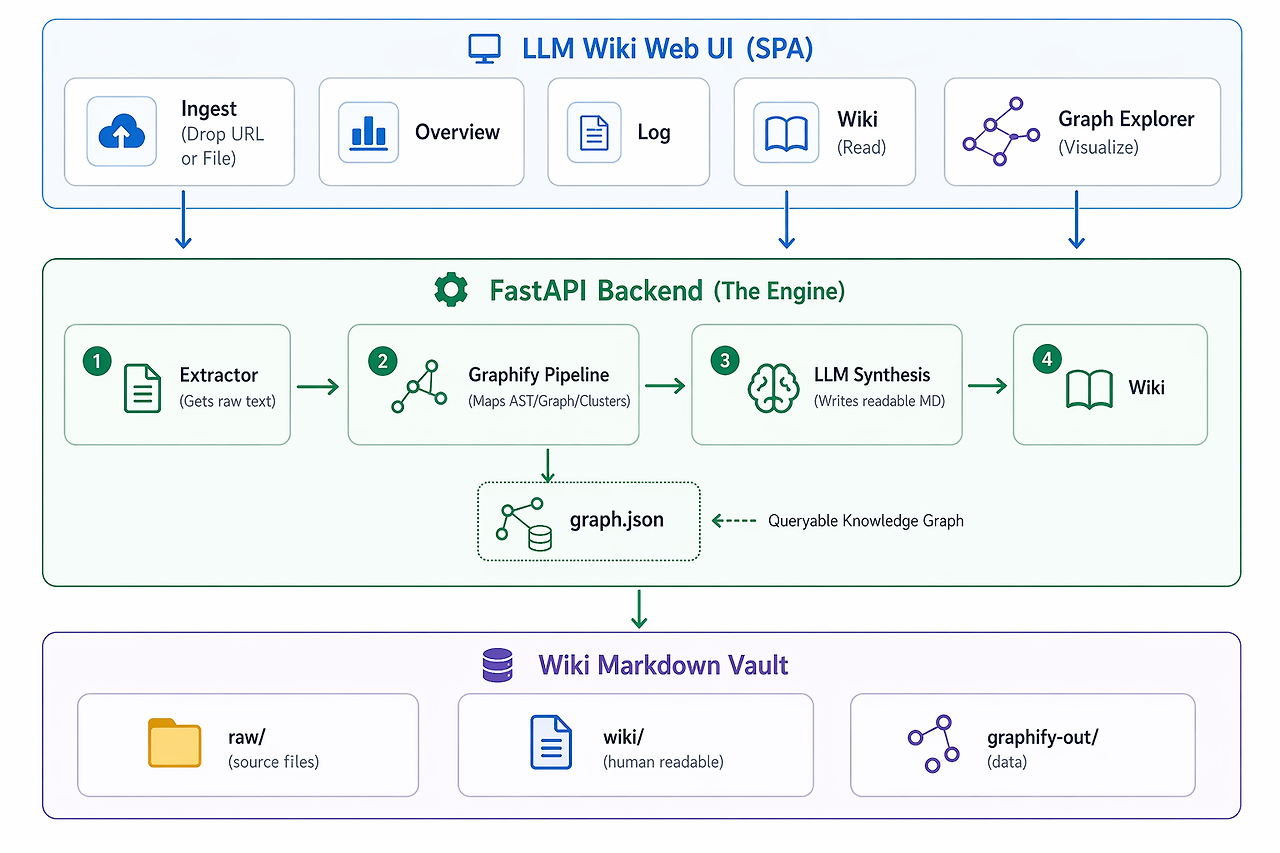Select the "Ingest" label
The width and height of the screenshot is (1280, 853).
(x=209, y=109)
